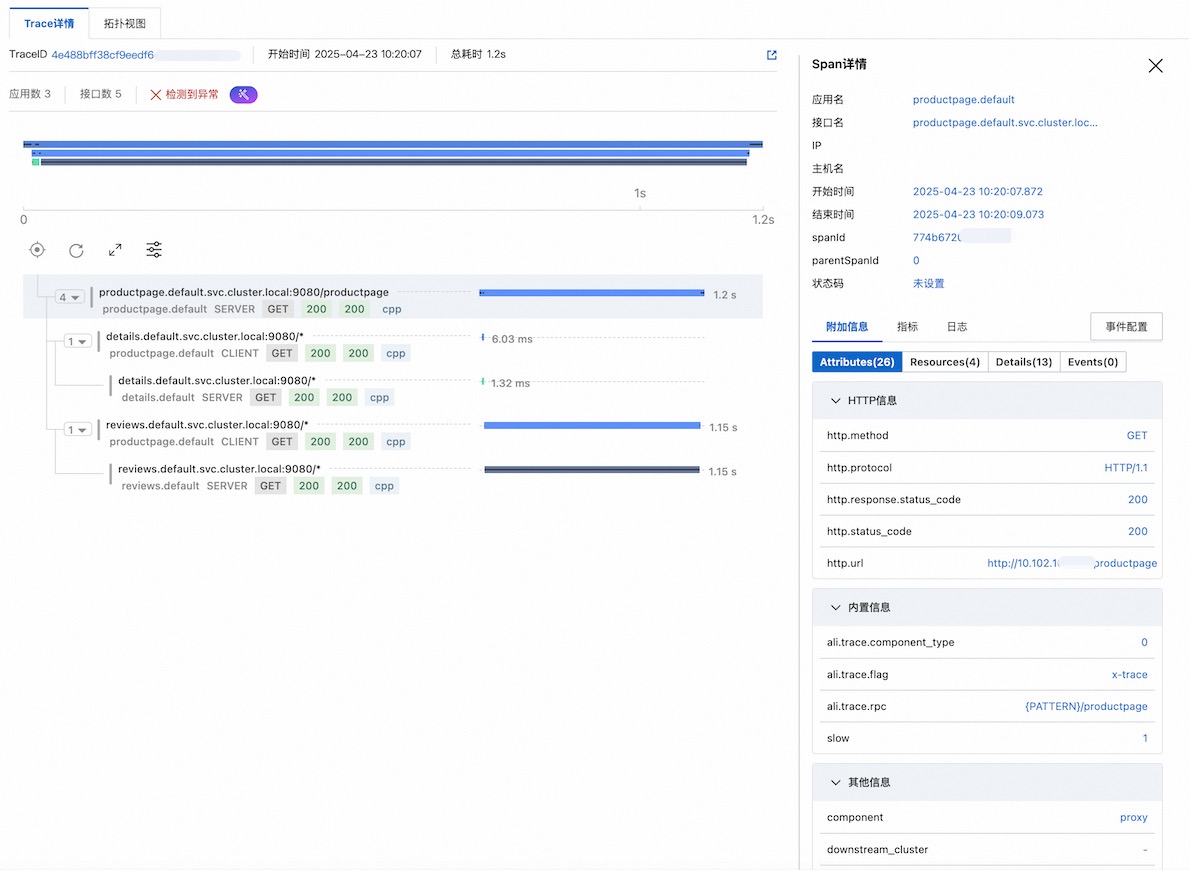Select the Attributes(26) tab
The width and height of the screenshot is (1190, 870).
tap(857, 362)
